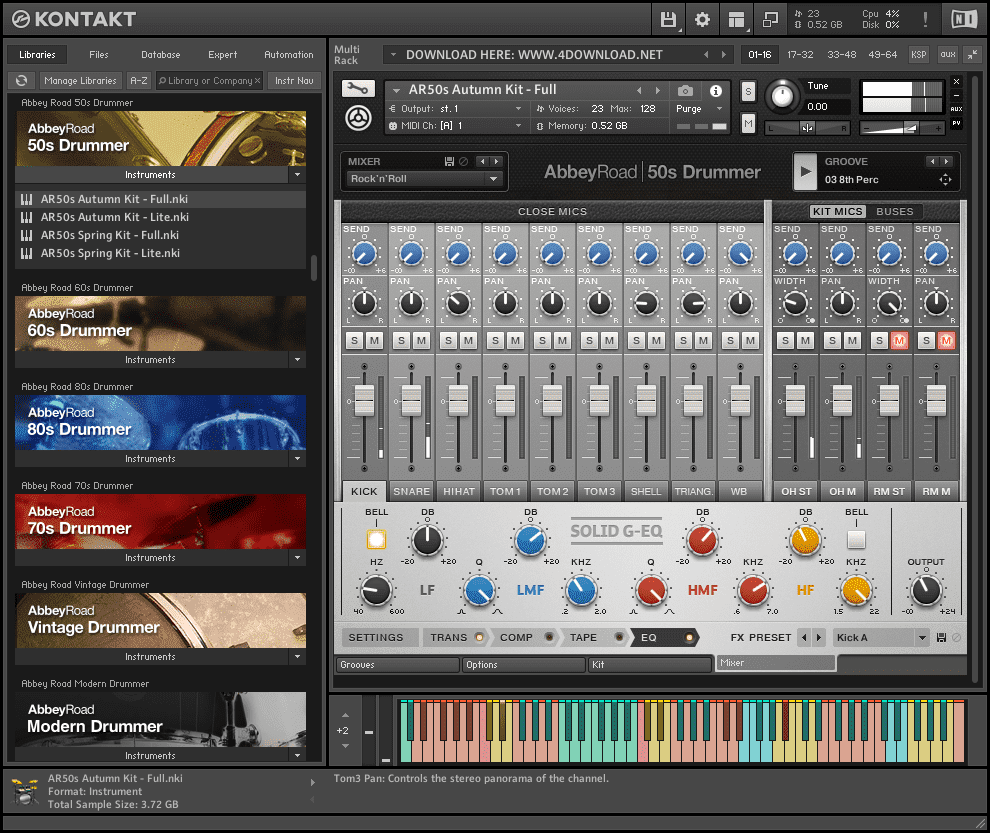Click the Manage Libraries button
The image size is (990, 833).
click(80, 80)
